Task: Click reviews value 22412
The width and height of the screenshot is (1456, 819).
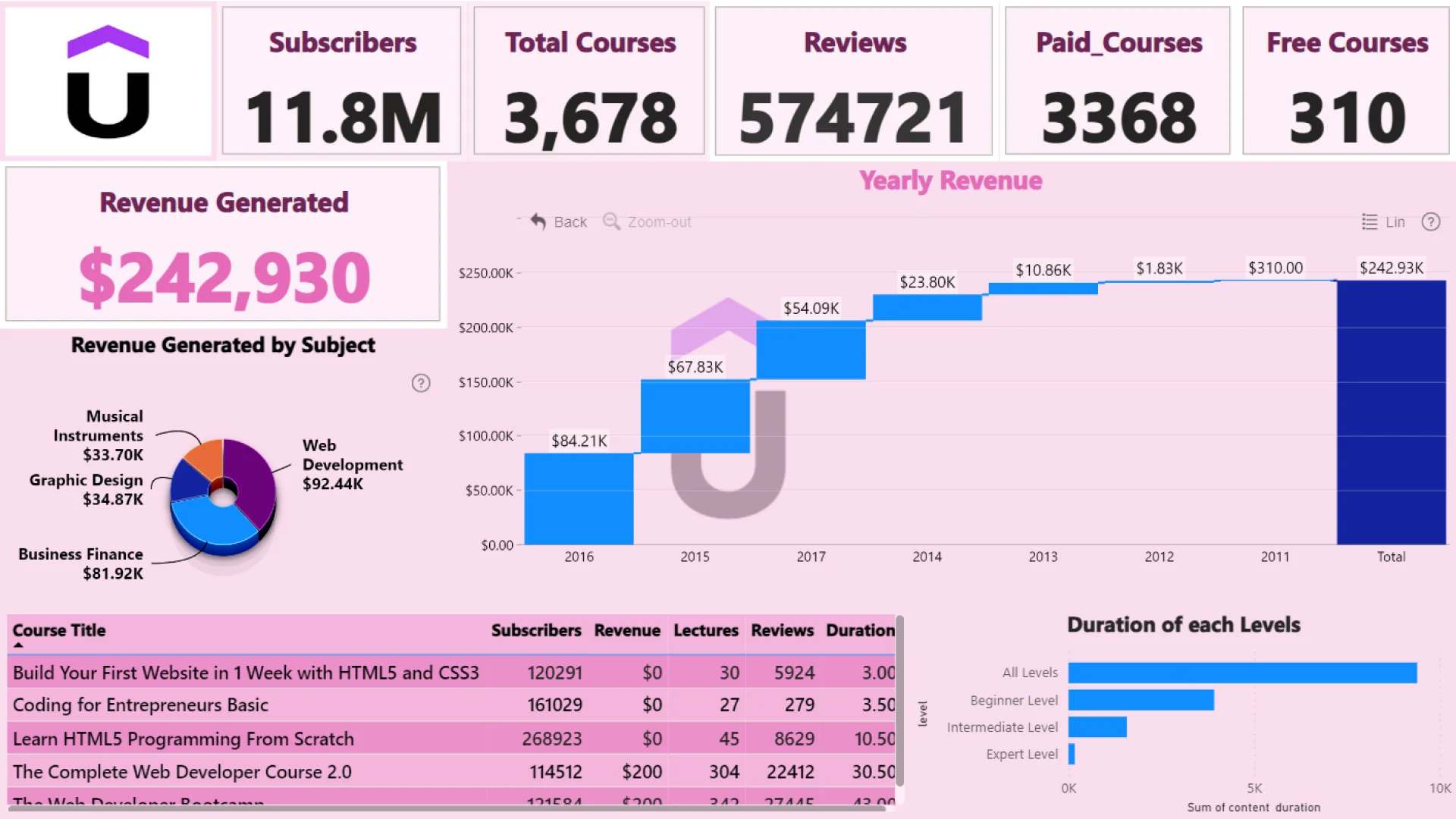Action: [790, 771]
